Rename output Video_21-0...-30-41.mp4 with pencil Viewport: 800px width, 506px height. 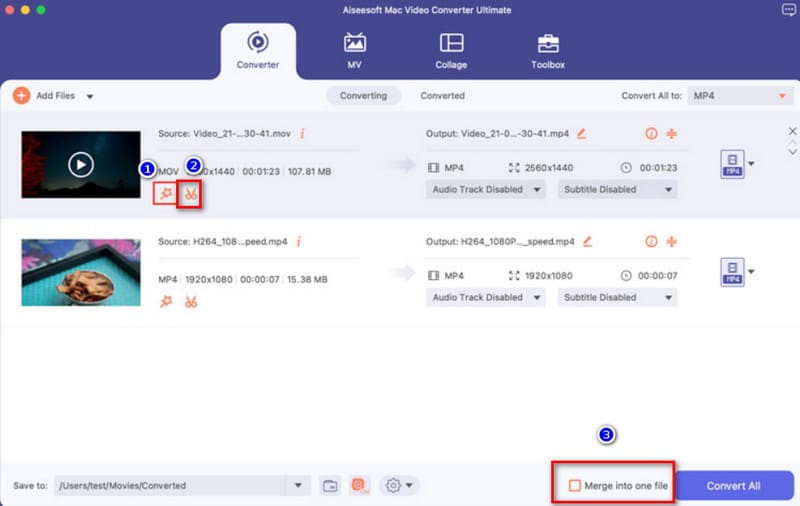pos(581,134)
